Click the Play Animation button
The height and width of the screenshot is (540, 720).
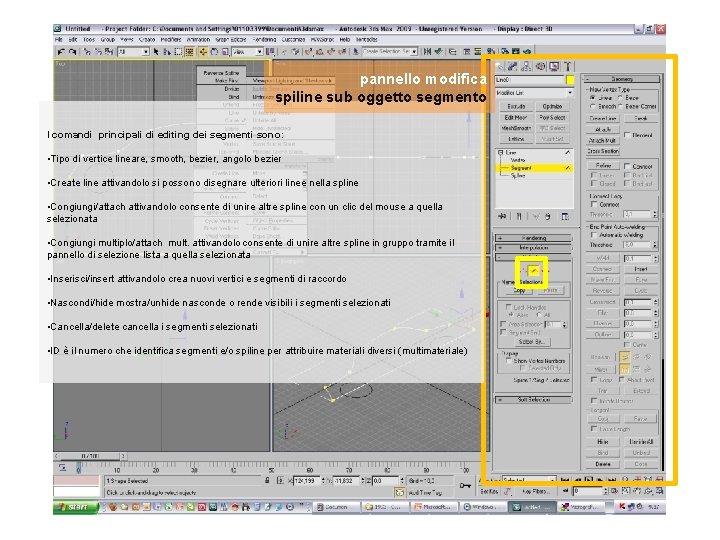tap(589, 480)
